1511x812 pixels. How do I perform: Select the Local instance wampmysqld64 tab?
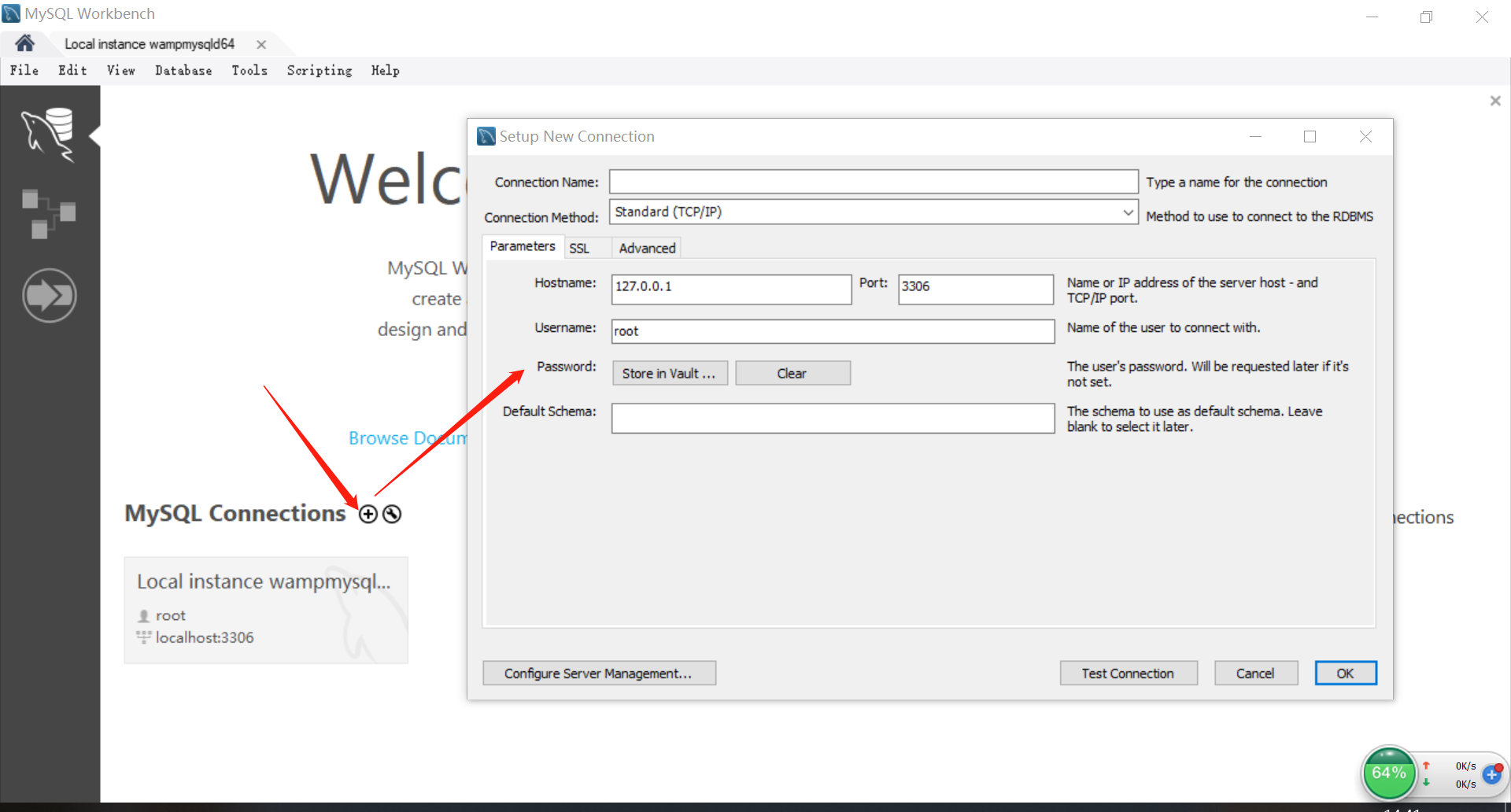(150, 44)
